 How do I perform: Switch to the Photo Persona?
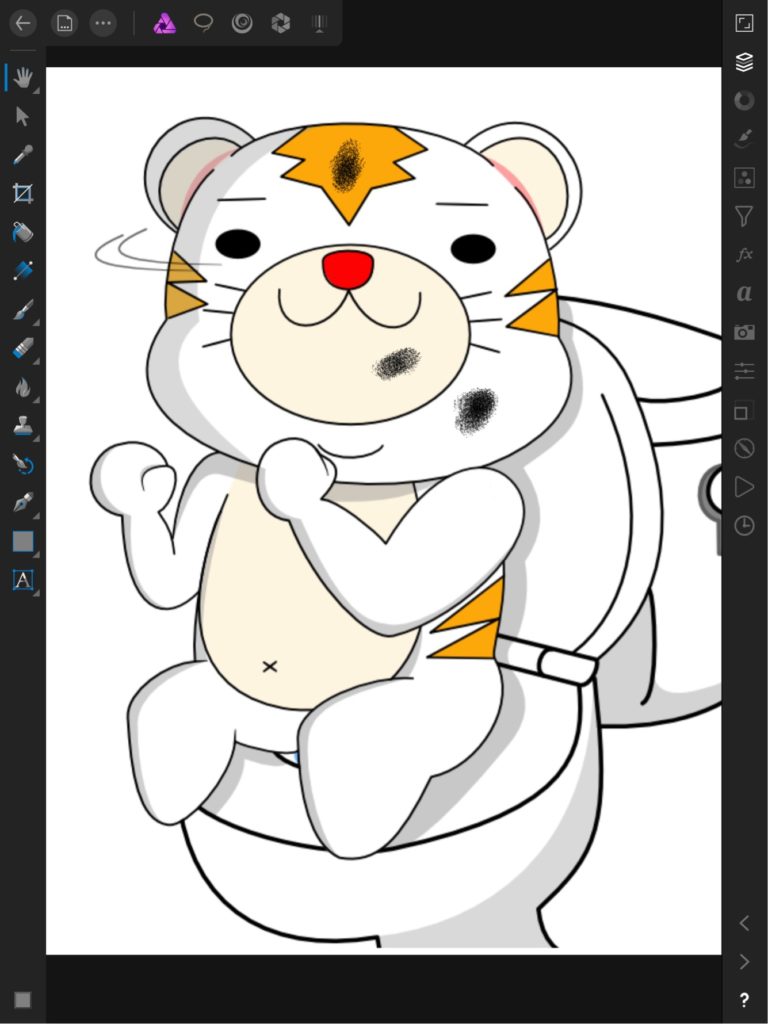click(164, 23)
